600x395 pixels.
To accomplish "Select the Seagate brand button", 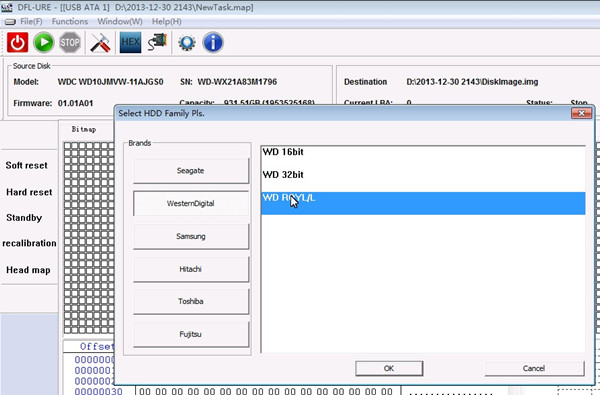I will [x=191, y=170].
